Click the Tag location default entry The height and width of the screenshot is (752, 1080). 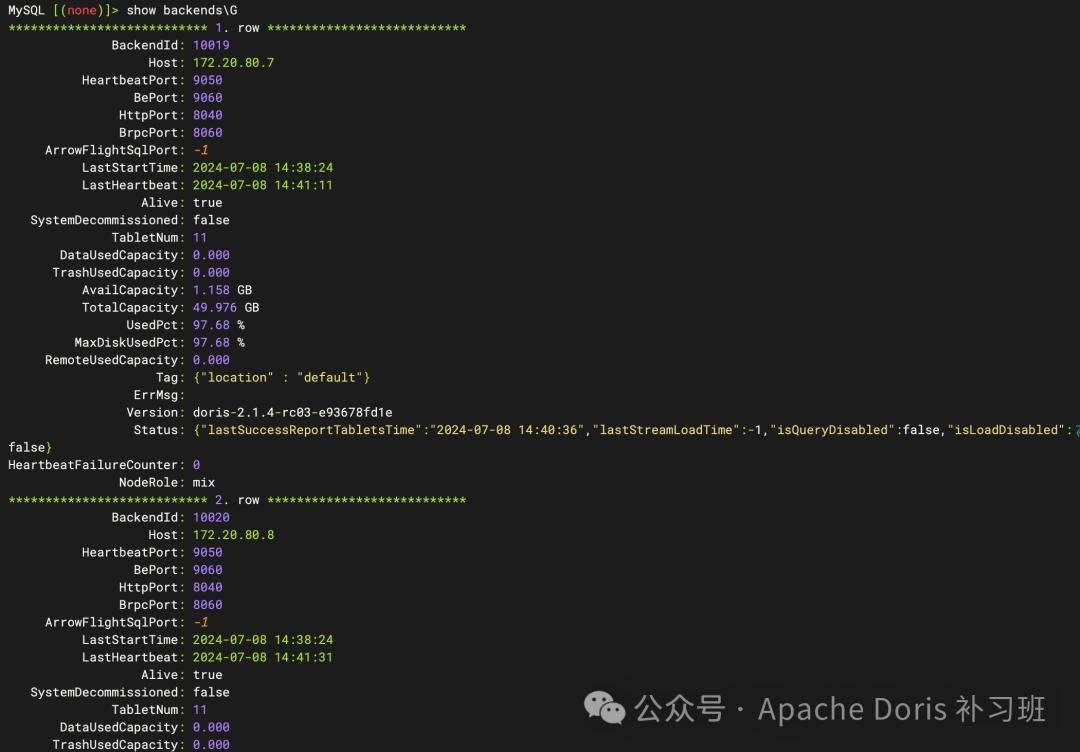[283, 377]
